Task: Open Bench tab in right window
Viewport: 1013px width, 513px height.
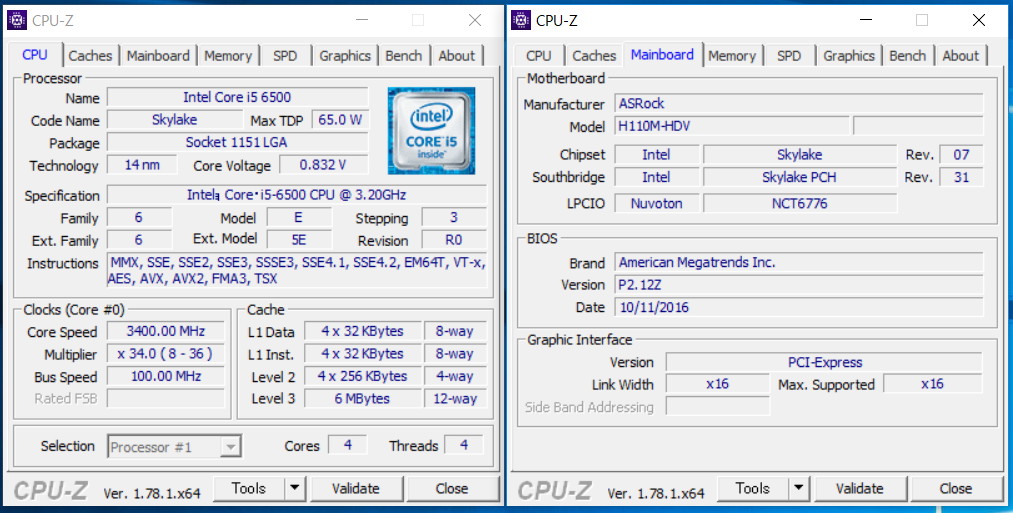Action: point(908,56)
